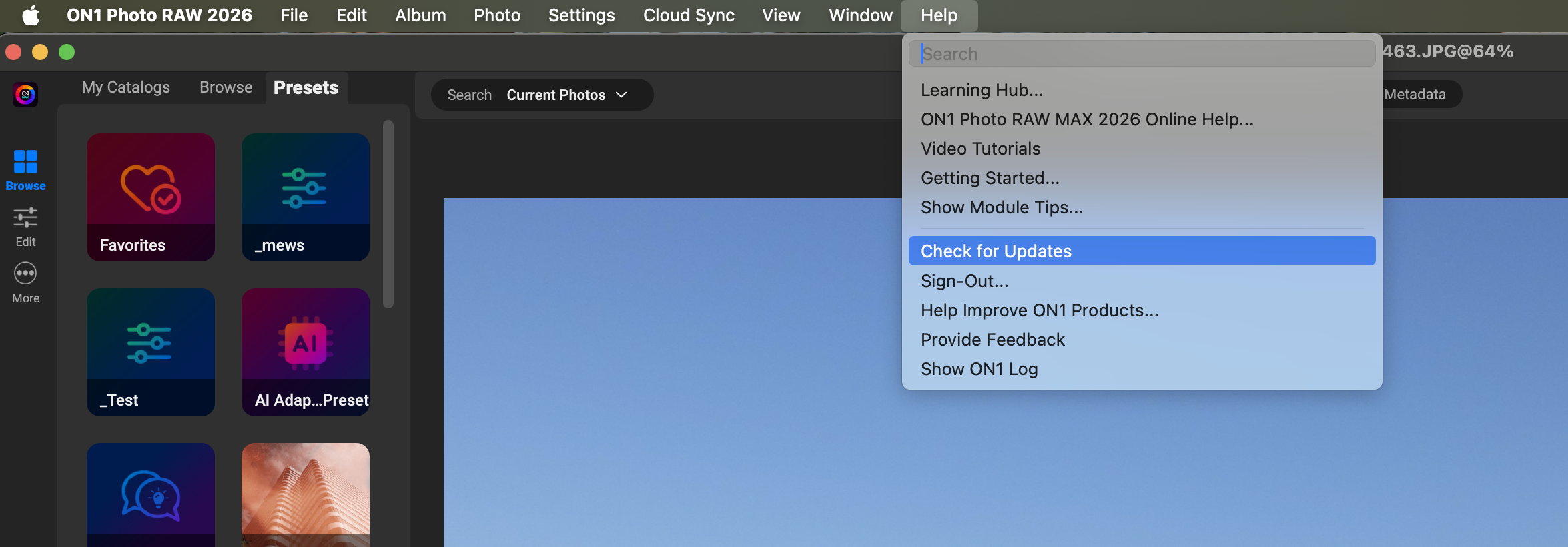Select Help Improve ON1 Products

click(1142, 310)
